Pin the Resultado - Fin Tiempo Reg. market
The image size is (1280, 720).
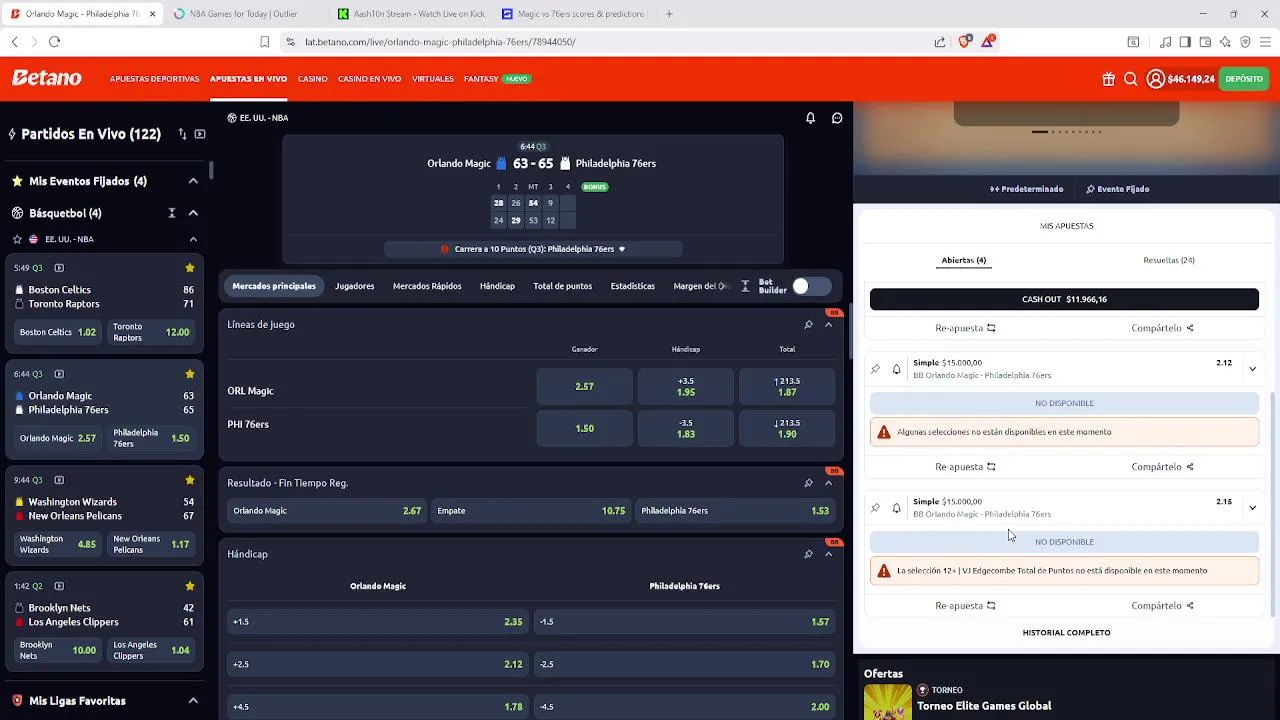(808, 483)
